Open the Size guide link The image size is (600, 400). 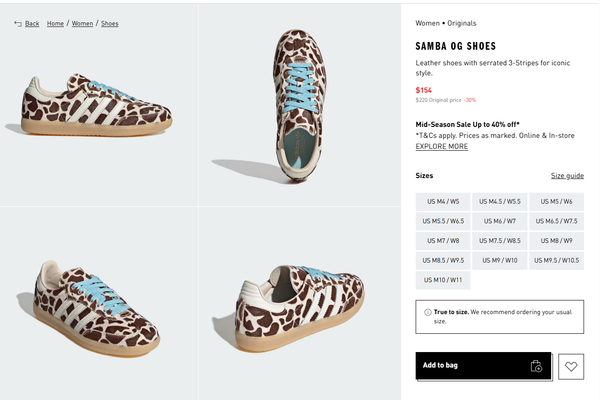point(567,175)
